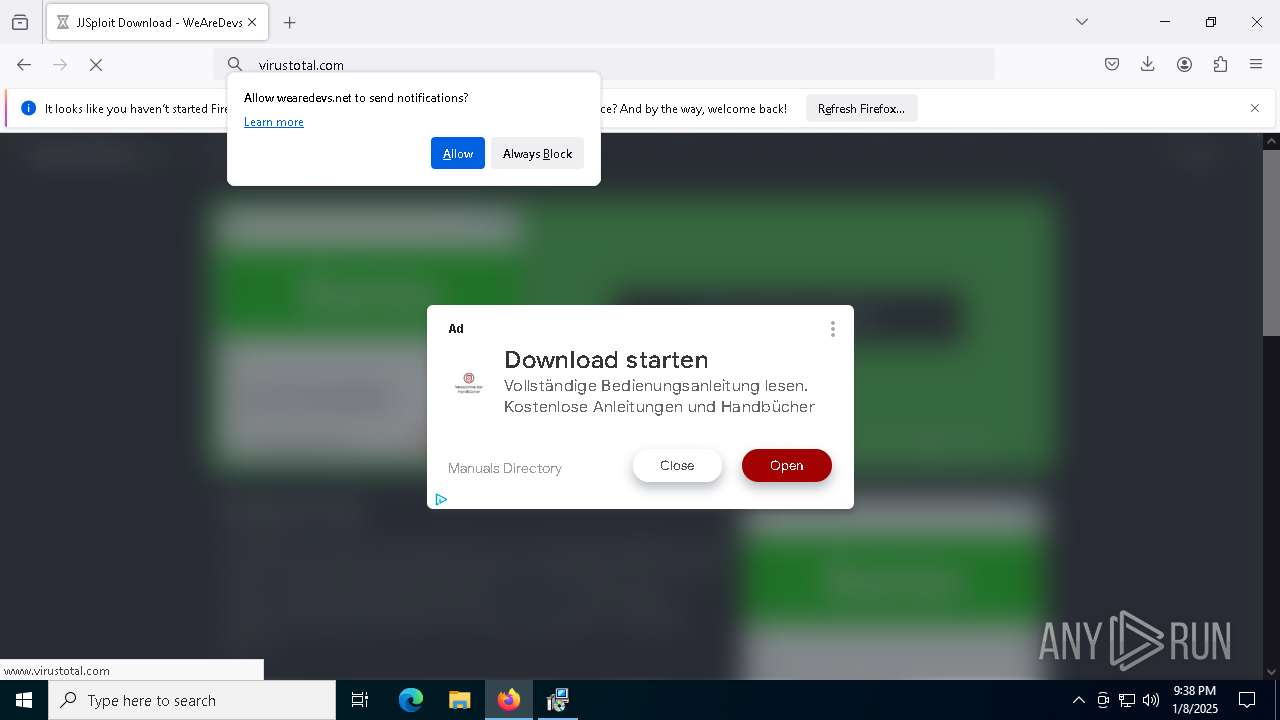The width and height of the screenshot is (1280, 720).
Task: Open the Downloads panel
Action: click(x=1148, y=64)
